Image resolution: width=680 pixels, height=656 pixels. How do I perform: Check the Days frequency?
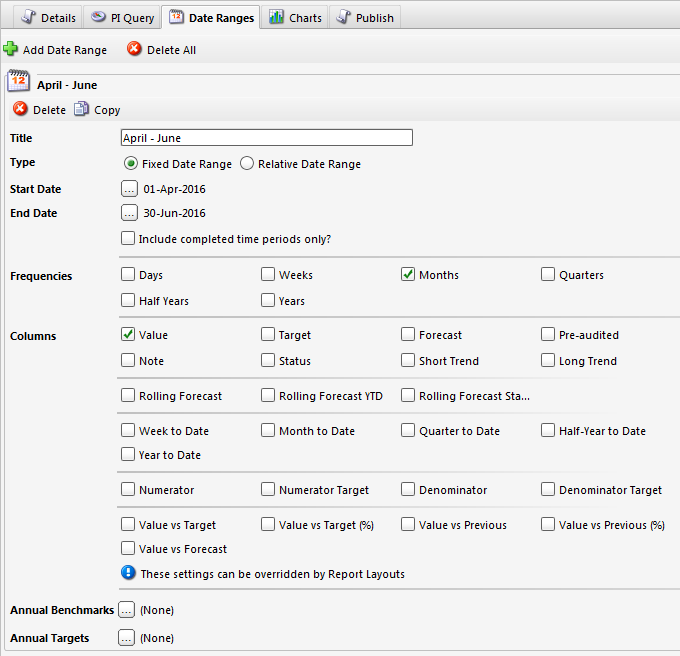tap(128, 274)
